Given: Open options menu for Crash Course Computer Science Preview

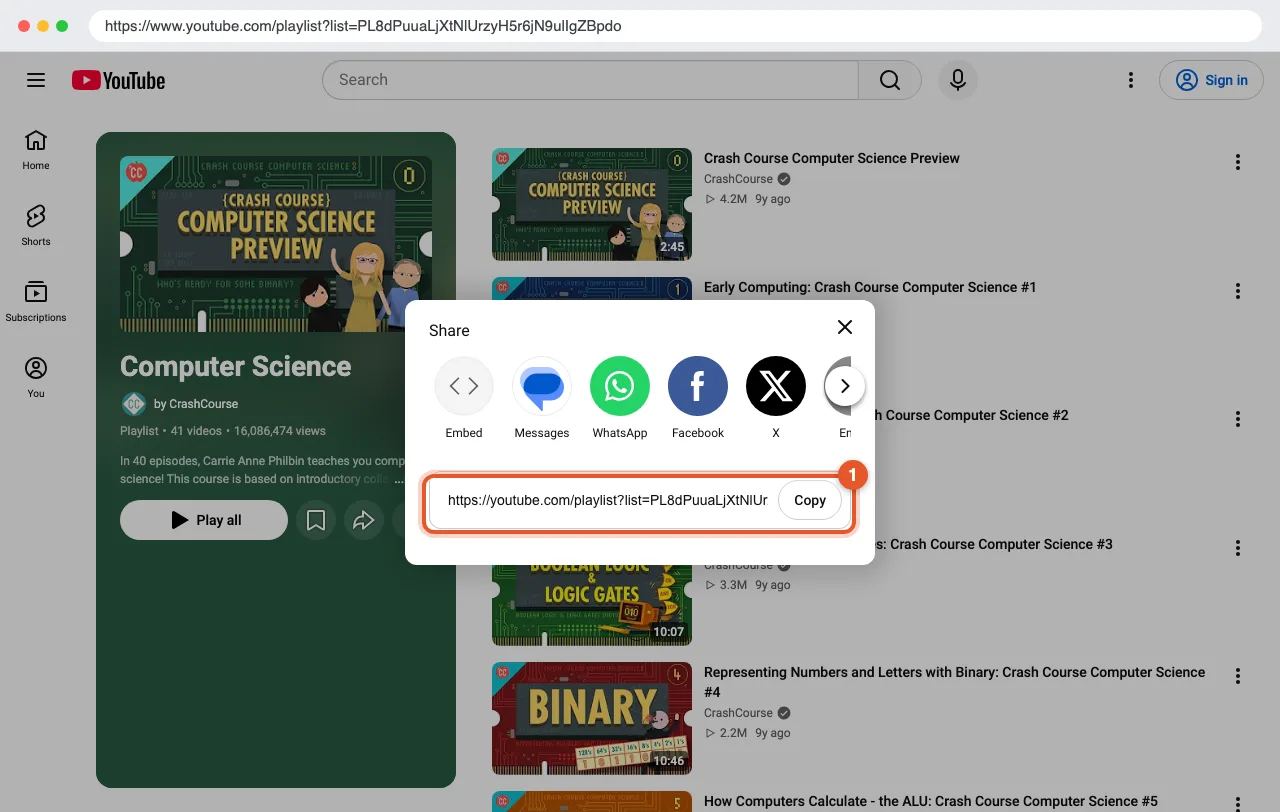Looking at the screenshot, I should (1238, 162).
